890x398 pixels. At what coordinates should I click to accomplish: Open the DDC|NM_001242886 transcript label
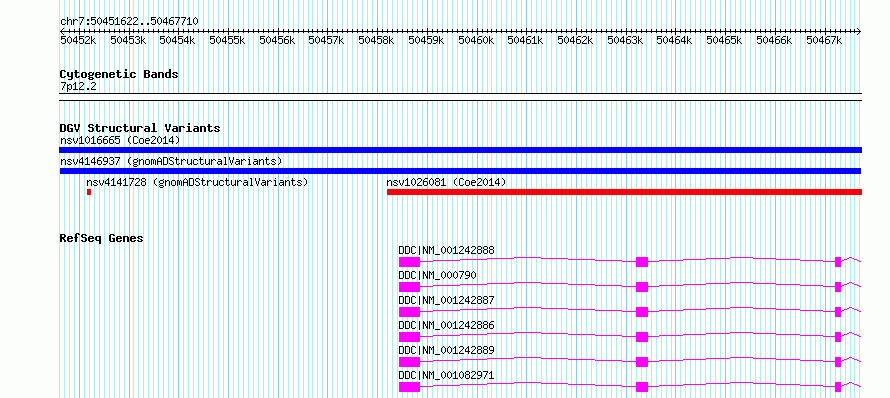point(446,325)
